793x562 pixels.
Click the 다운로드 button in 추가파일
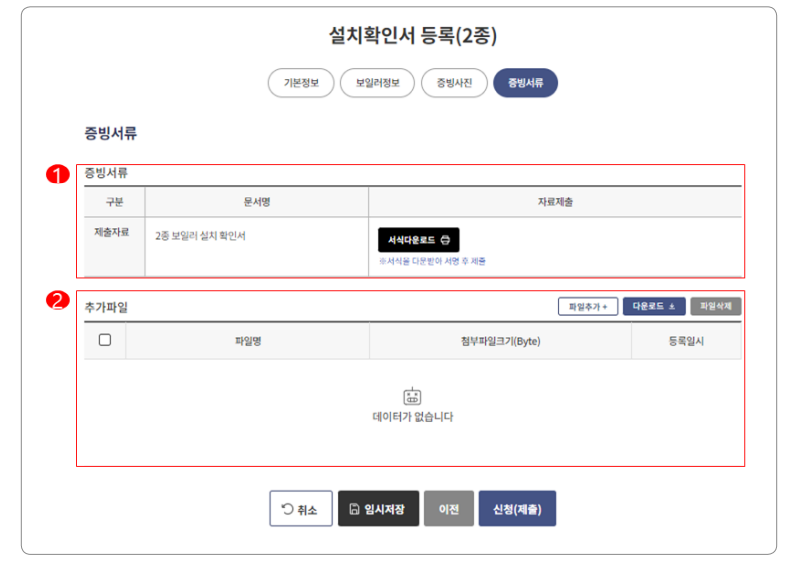click(654, 307)
